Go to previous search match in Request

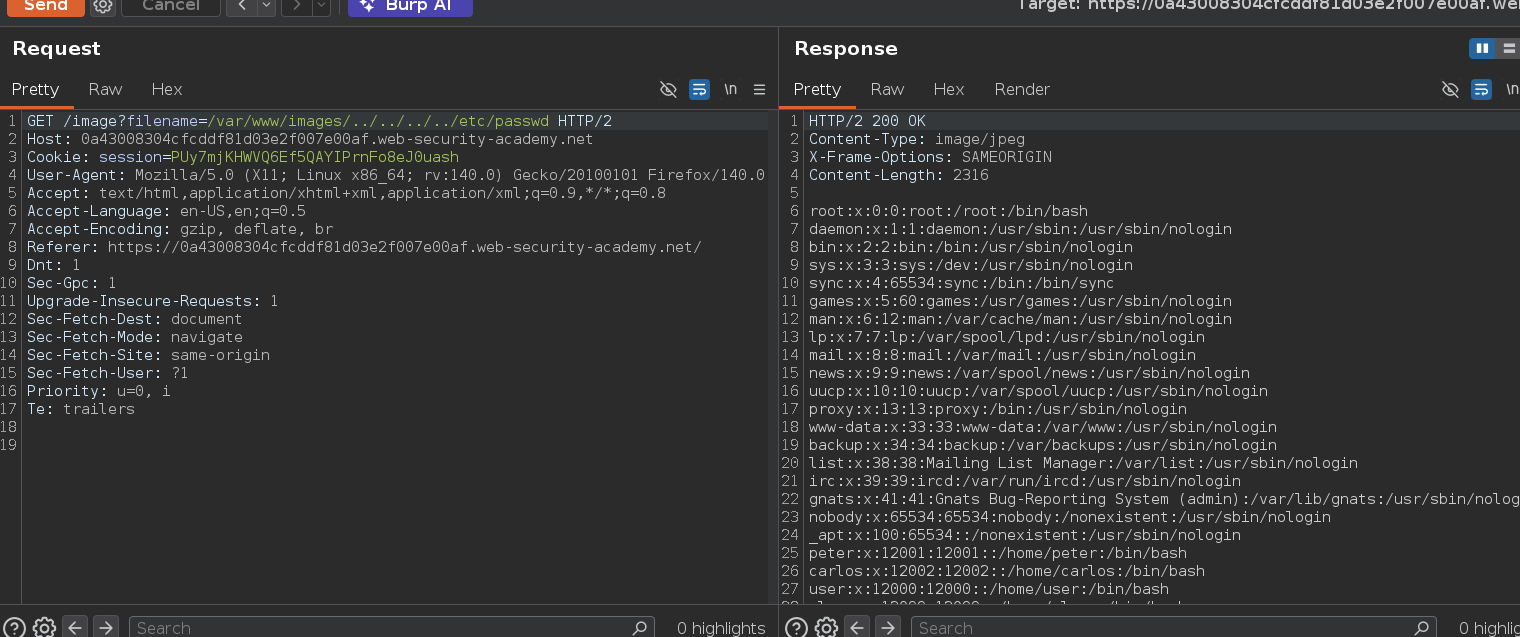click(x=75, y=627)
